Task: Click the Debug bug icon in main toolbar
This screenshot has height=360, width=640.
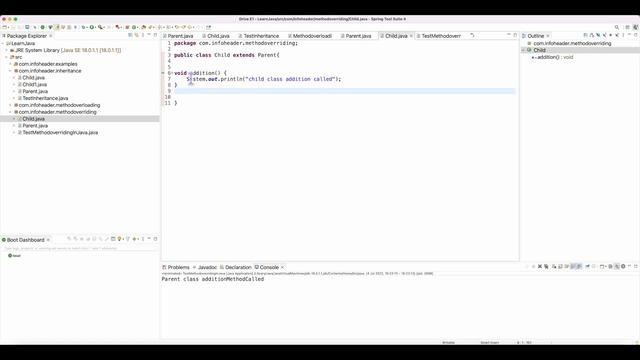Action: [83, 27]
